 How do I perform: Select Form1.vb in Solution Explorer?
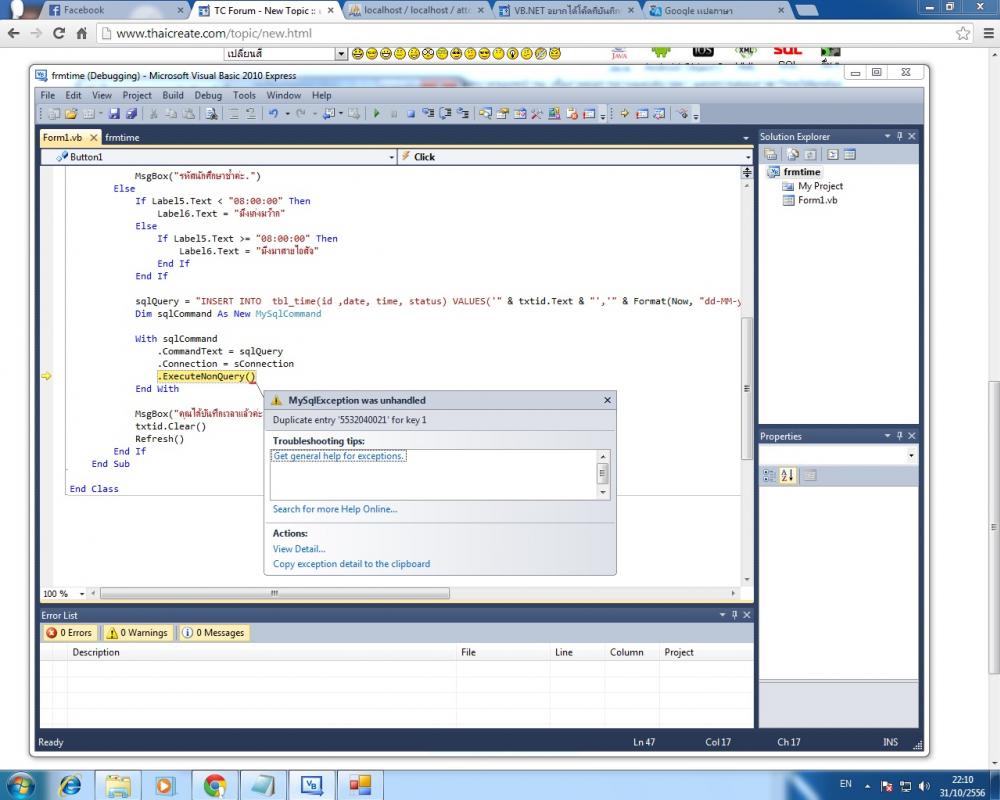[817, 200]
